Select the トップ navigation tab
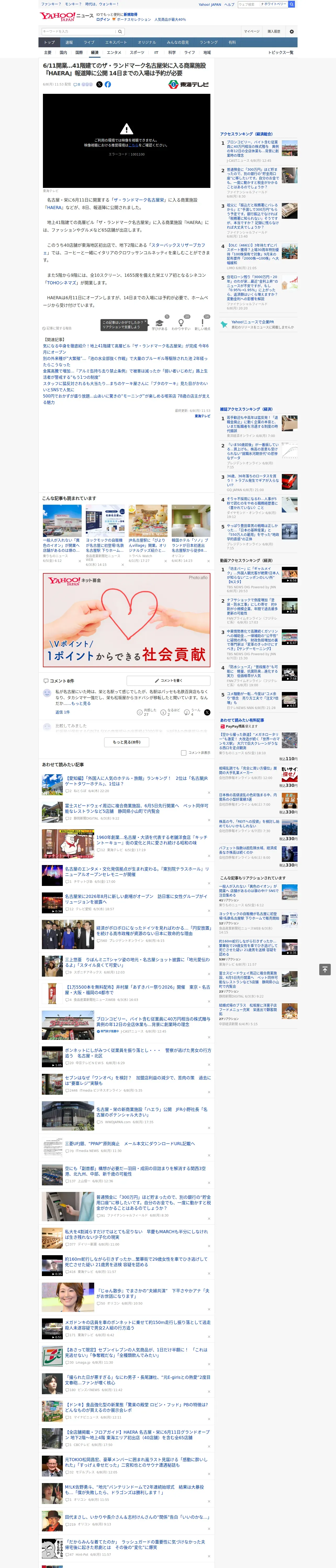336x1568 pixels. pyautogui.click(x=49, y=43)
